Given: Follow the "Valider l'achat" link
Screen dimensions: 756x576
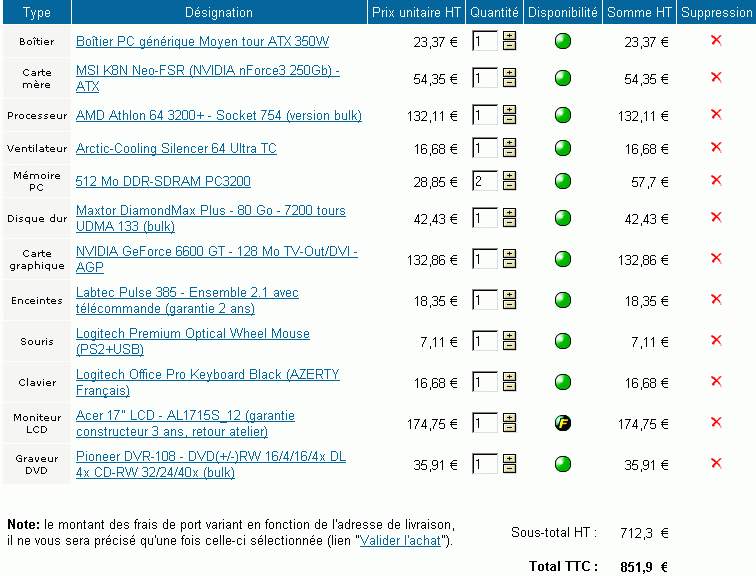Looking at the screenshot, I should [x=401, y=541].
